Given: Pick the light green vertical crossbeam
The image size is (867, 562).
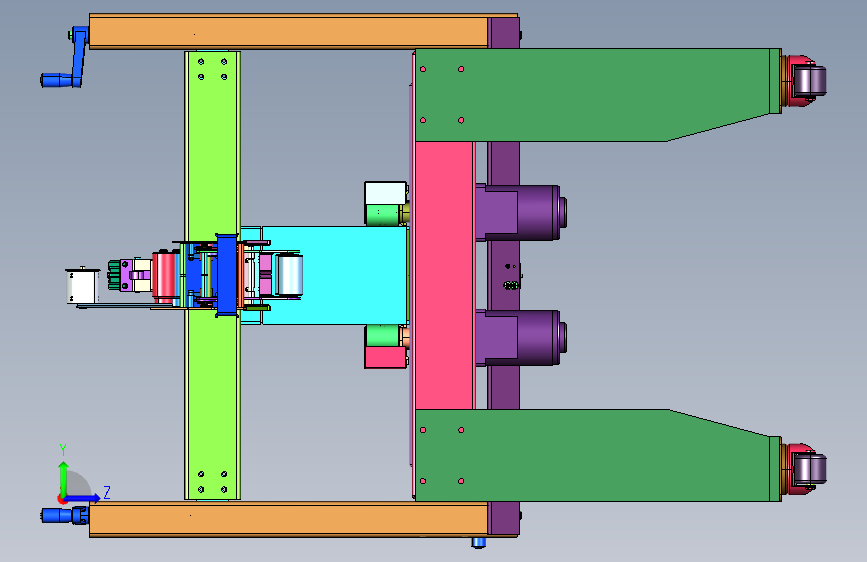Looking at the screenshot, I should pyautogui.click(x=212, y=144).
